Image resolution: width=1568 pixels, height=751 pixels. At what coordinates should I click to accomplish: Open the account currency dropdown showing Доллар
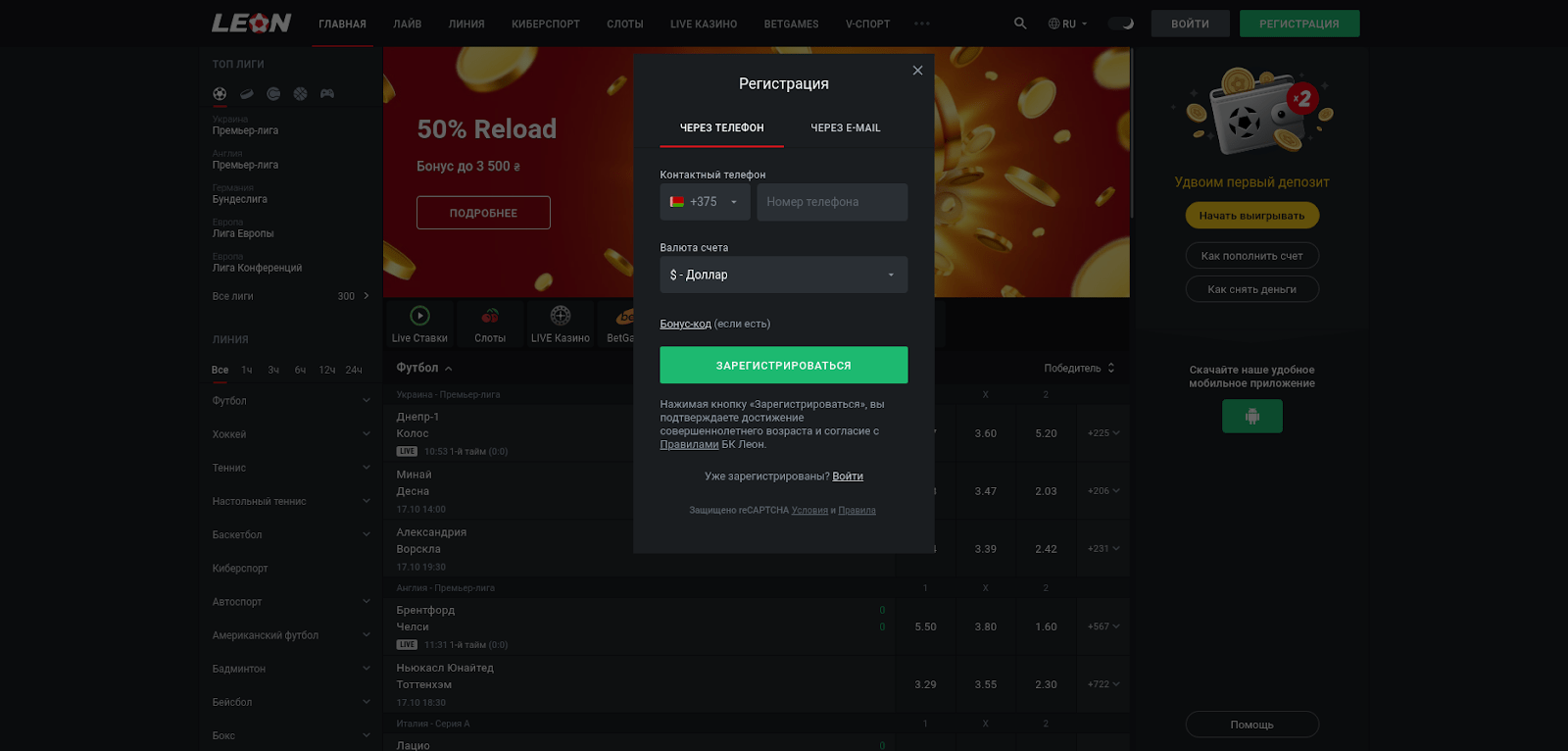784,275
